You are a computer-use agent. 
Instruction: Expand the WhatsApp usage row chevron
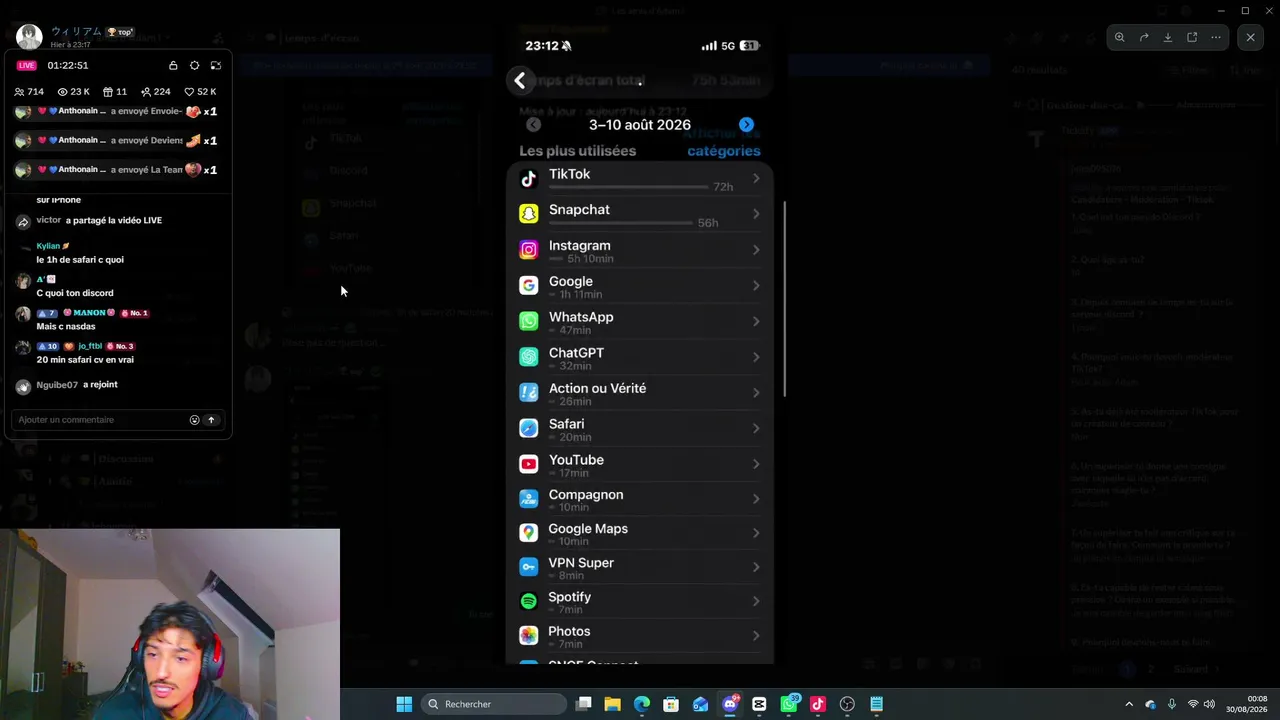(756, 322)
